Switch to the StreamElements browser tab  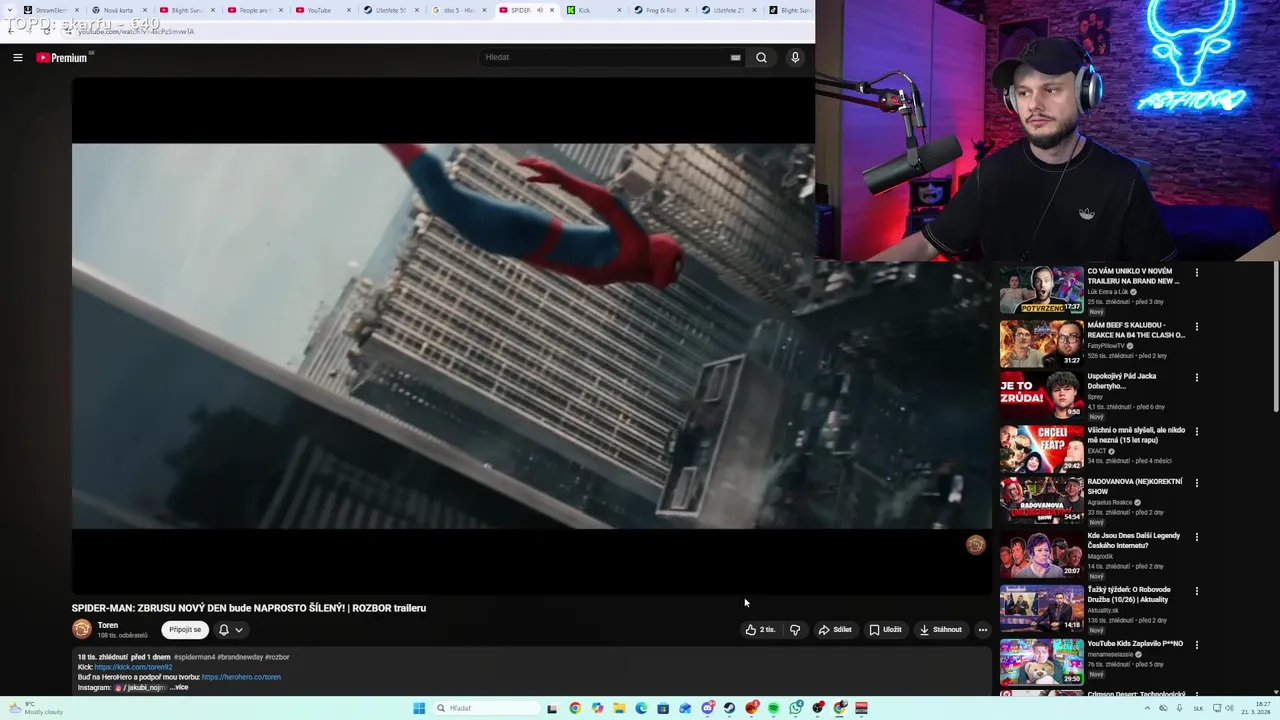coord(50,10)
